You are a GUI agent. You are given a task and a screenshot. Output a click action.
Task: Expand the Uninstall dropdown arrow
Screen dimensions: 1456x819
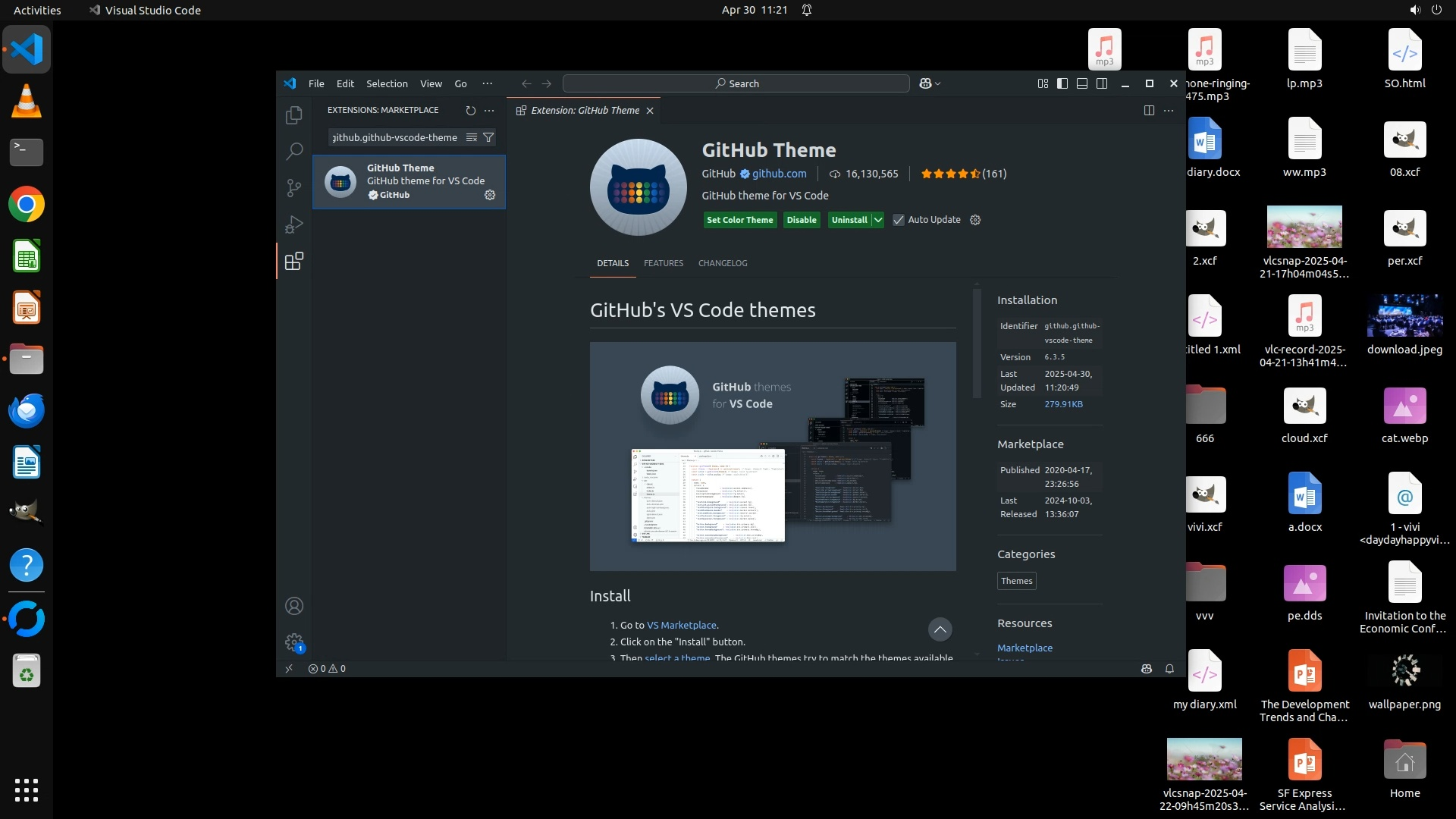pyautogui.click(x=877, y=220)
